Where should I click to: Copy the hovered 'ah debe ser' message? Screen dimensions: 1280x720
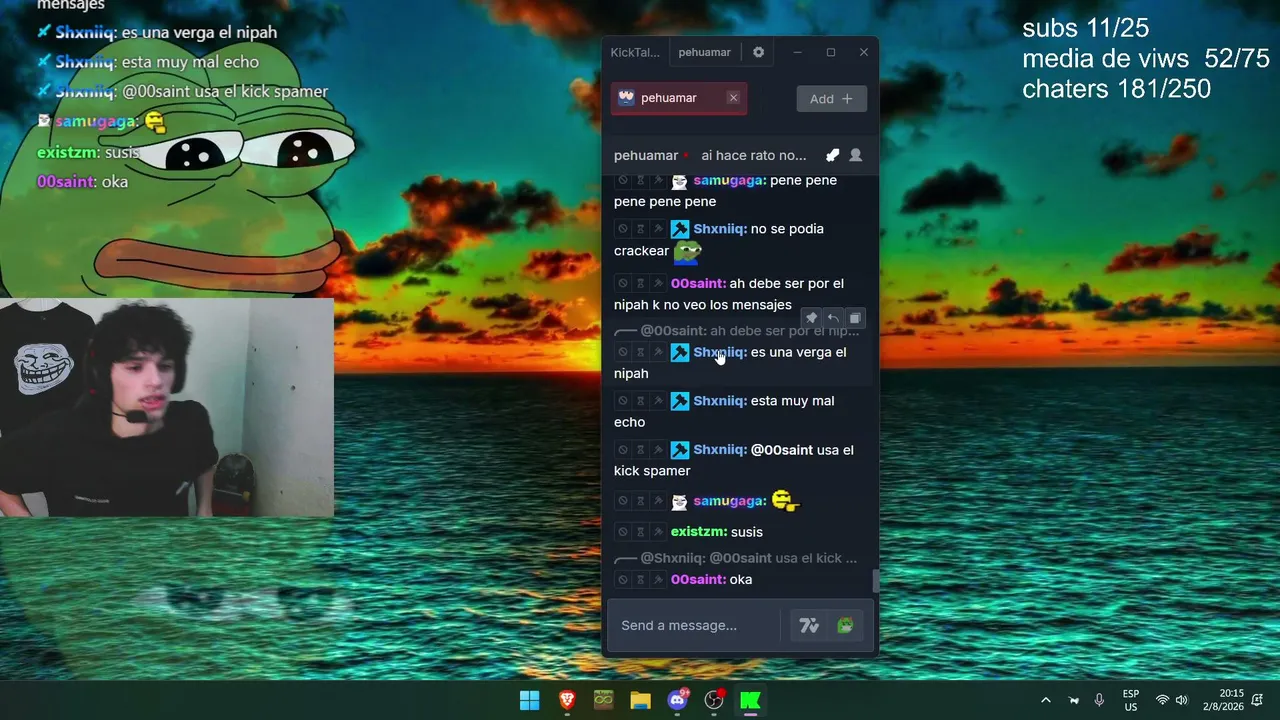pos(855,318)
